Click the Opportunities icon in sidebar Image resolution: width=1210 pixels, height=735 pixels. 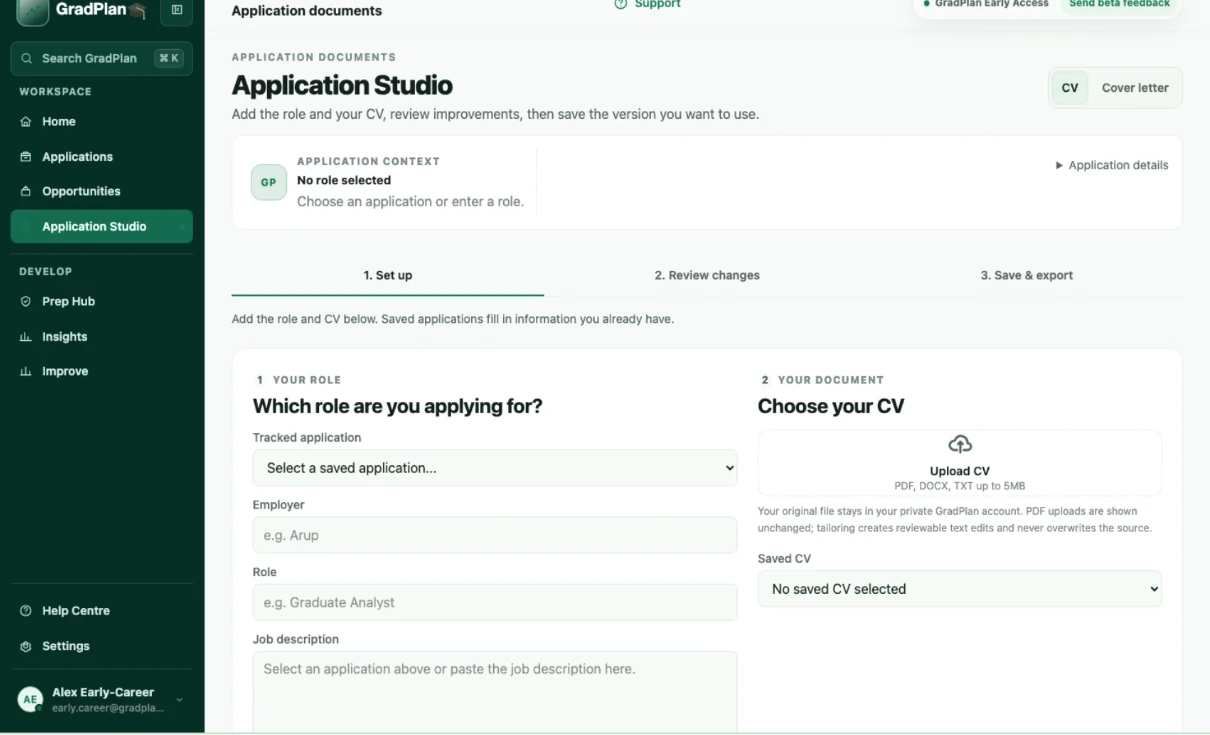tap(26, 192)
